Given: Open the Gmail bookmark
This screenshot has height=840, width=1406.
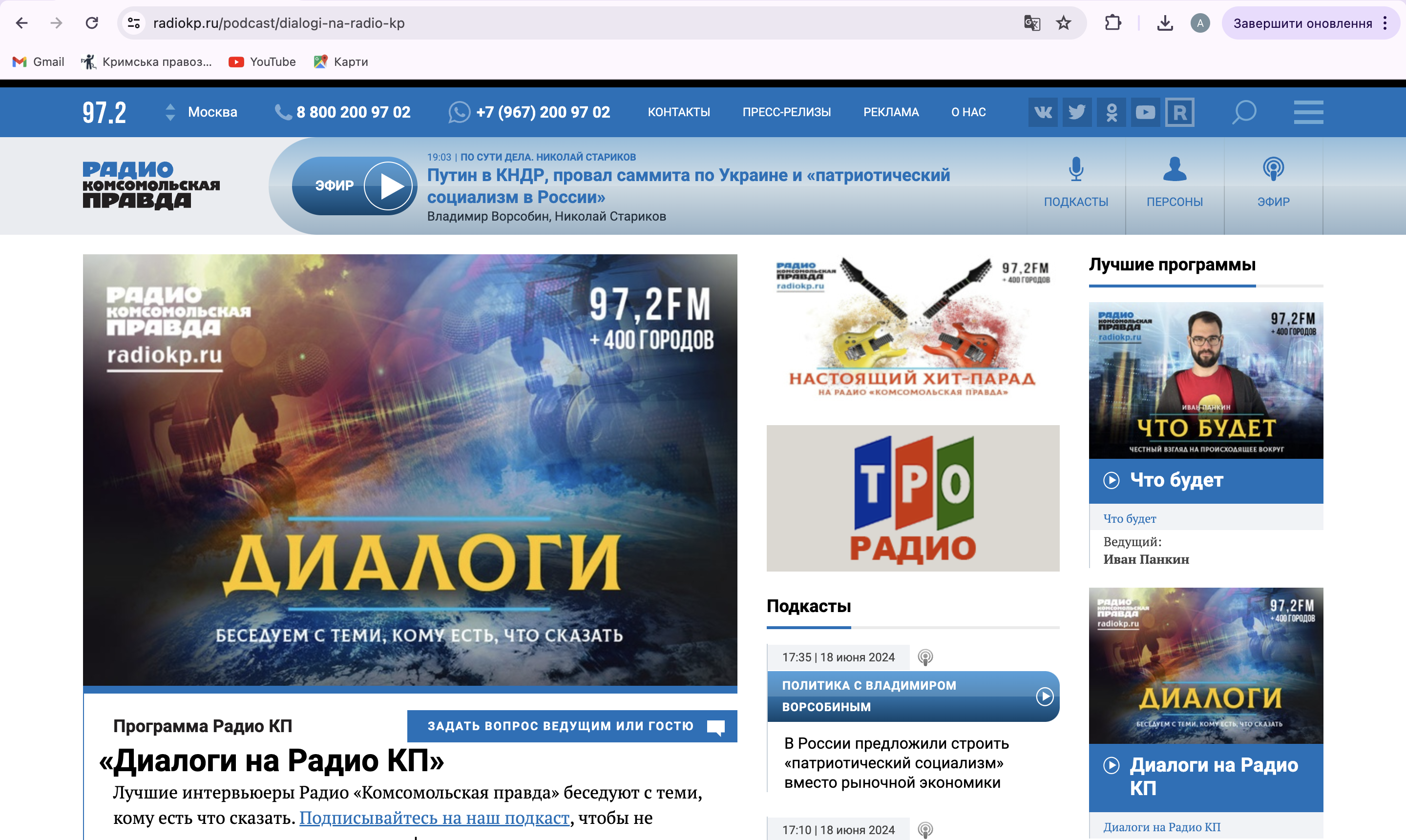Looking at the screenshot, I should tap(39, 61).
